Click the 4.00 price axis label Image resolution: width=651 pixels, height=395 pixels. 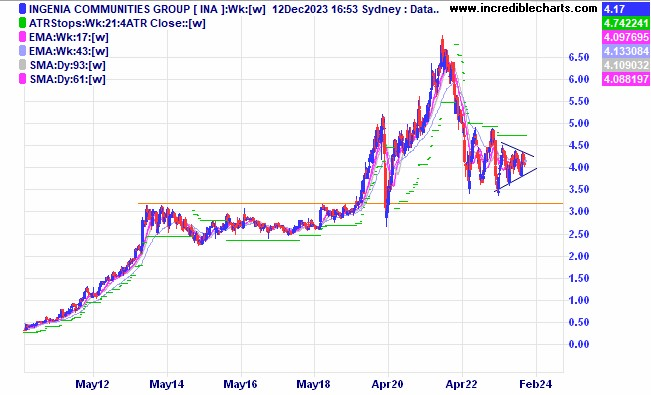(x=579, y=167)
